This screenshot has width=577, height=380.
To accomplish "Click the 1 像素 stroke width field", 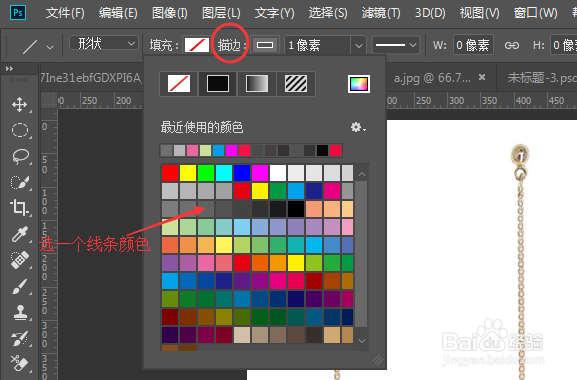I will tap(318, 46).
